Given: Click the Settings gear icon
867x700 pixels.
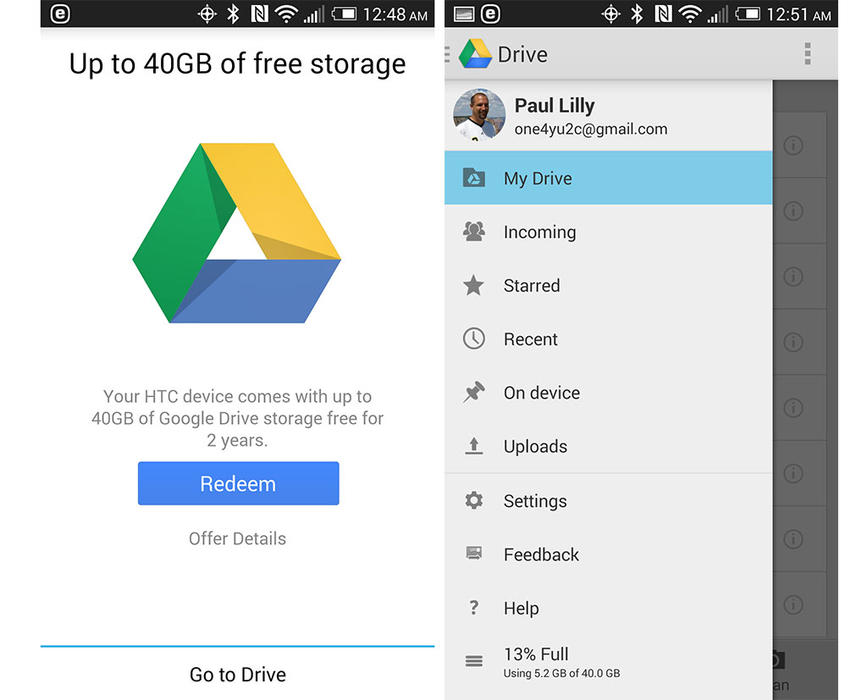Looking at the screenshot, I should click(x=474, y=501).
